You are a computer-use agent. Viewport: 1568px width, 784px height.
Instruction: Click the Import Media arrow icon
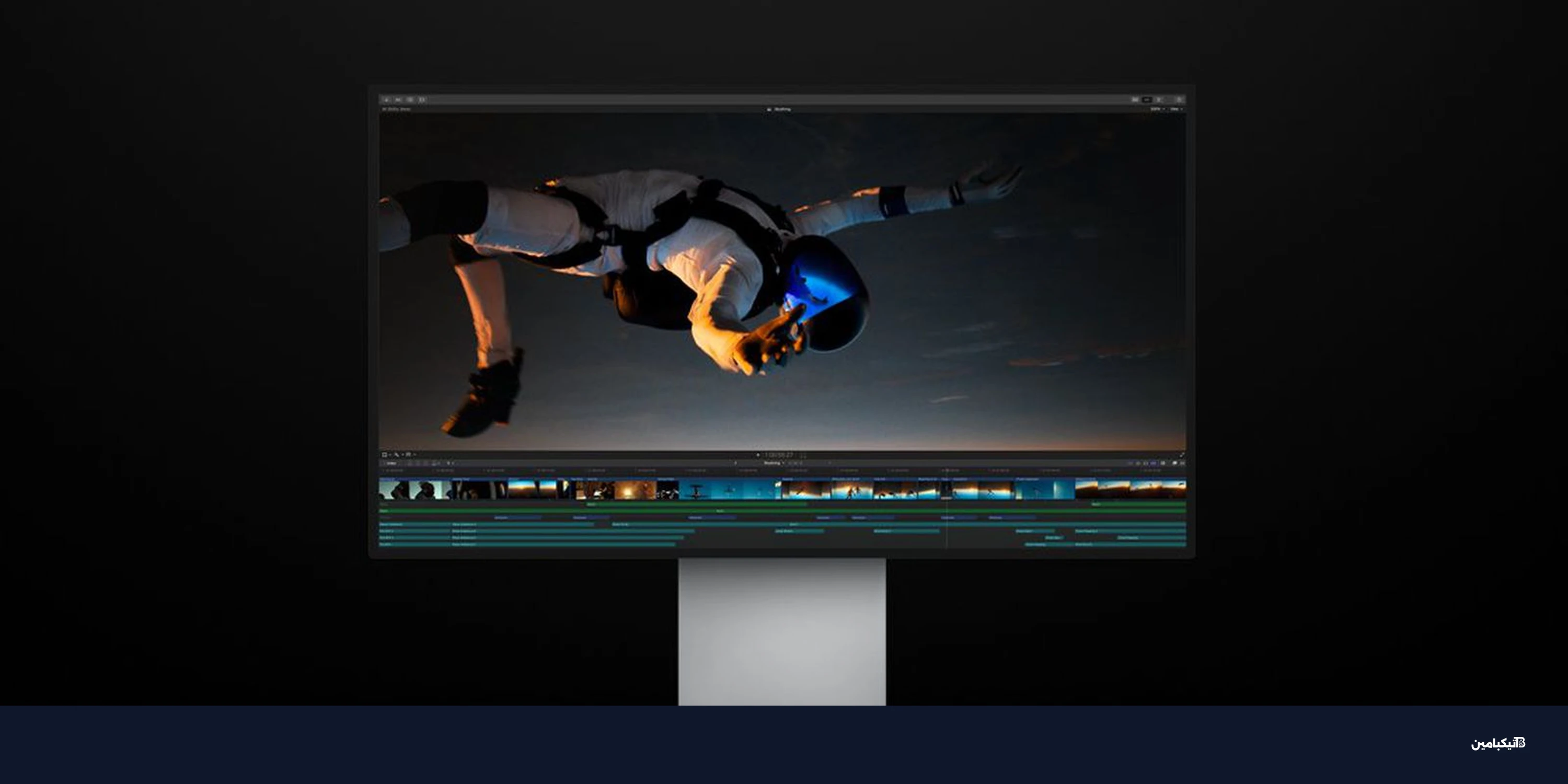[x=387, y=100]
